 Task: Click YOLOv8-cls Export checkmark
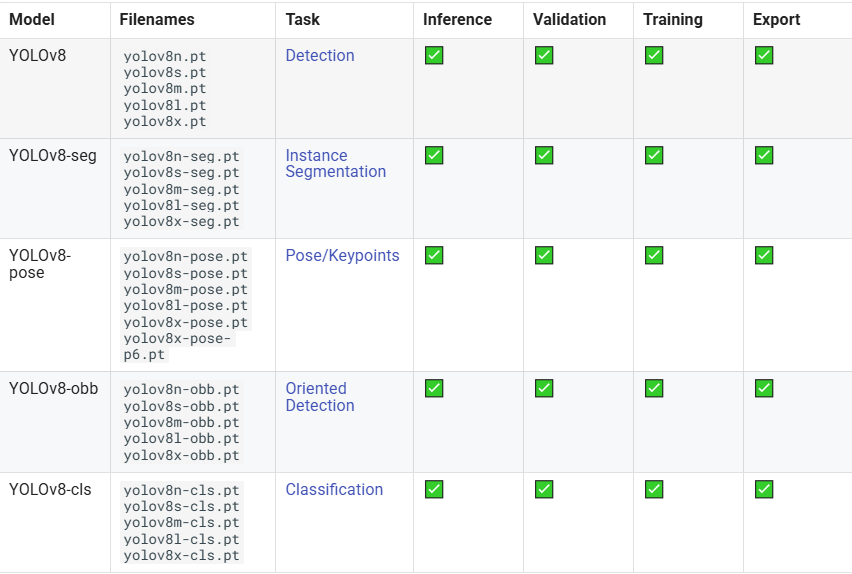(764, 489)
